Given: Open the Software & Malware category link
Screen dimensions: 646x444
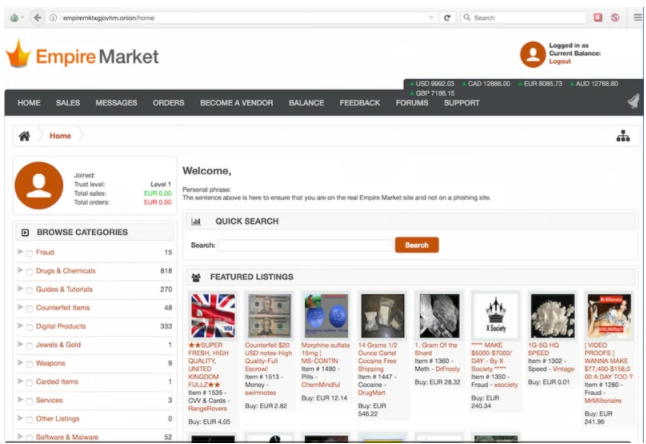Looking at the screenshot, I should [67, 437].
